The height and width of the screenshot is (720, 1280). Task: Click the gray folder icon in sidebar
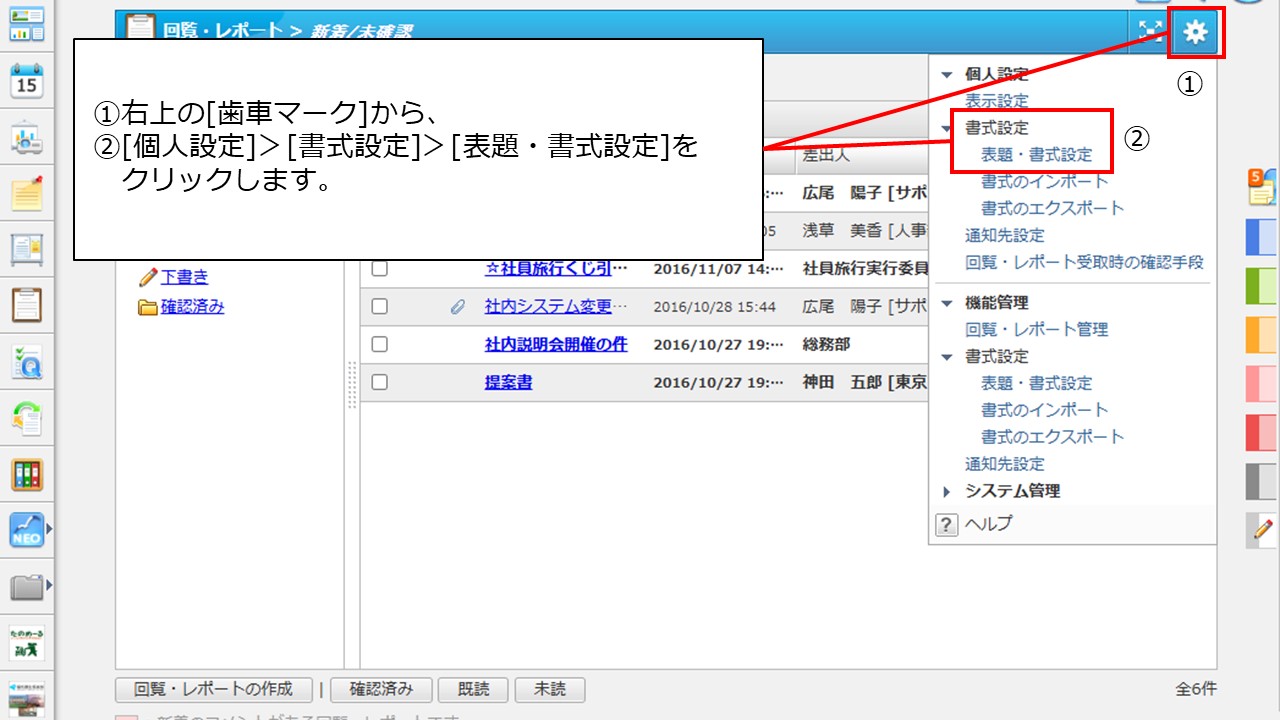[x=27, y=585]
